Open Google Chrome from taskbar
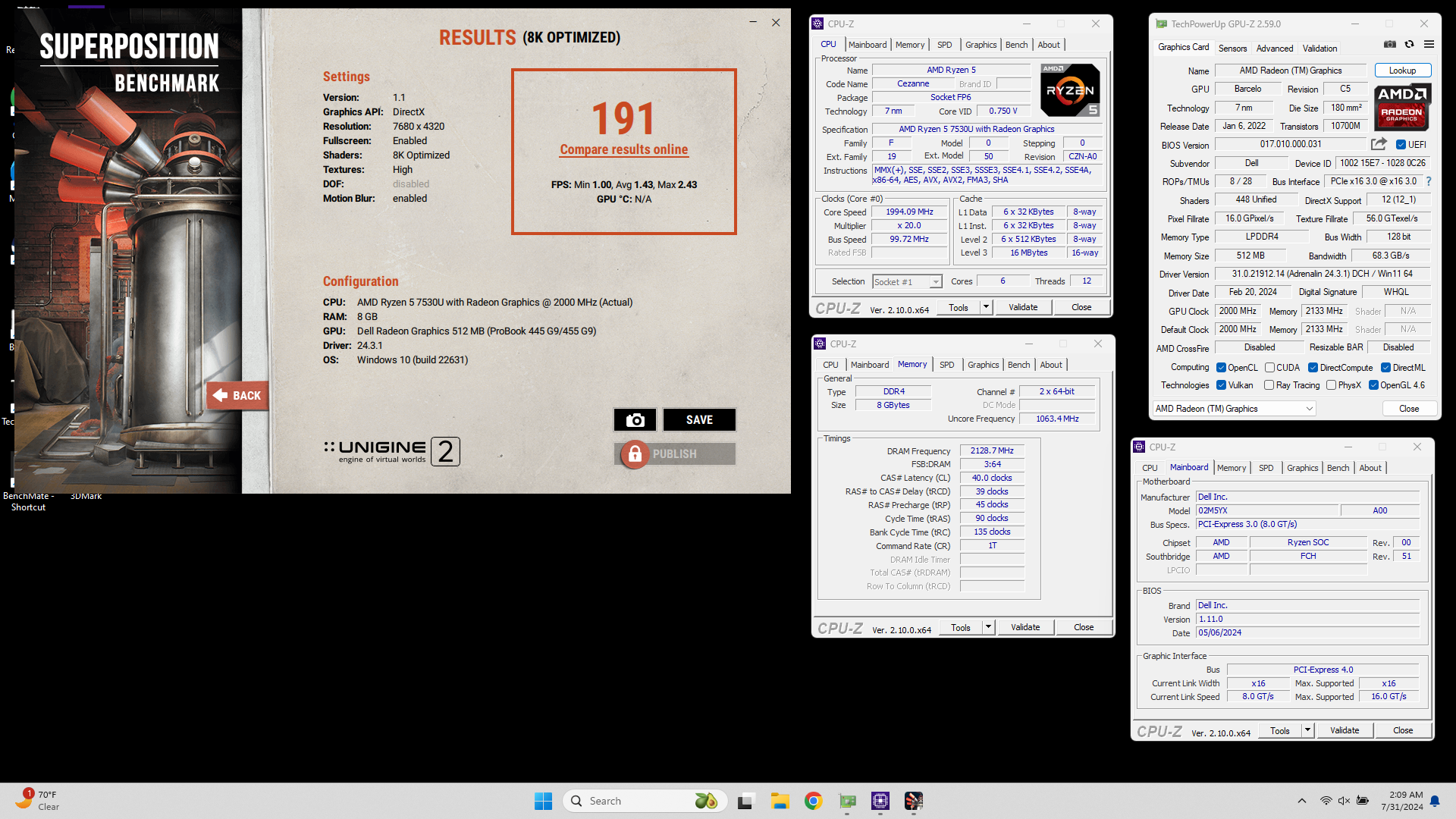Screen dimensions: 1456x819 point(814,801)
